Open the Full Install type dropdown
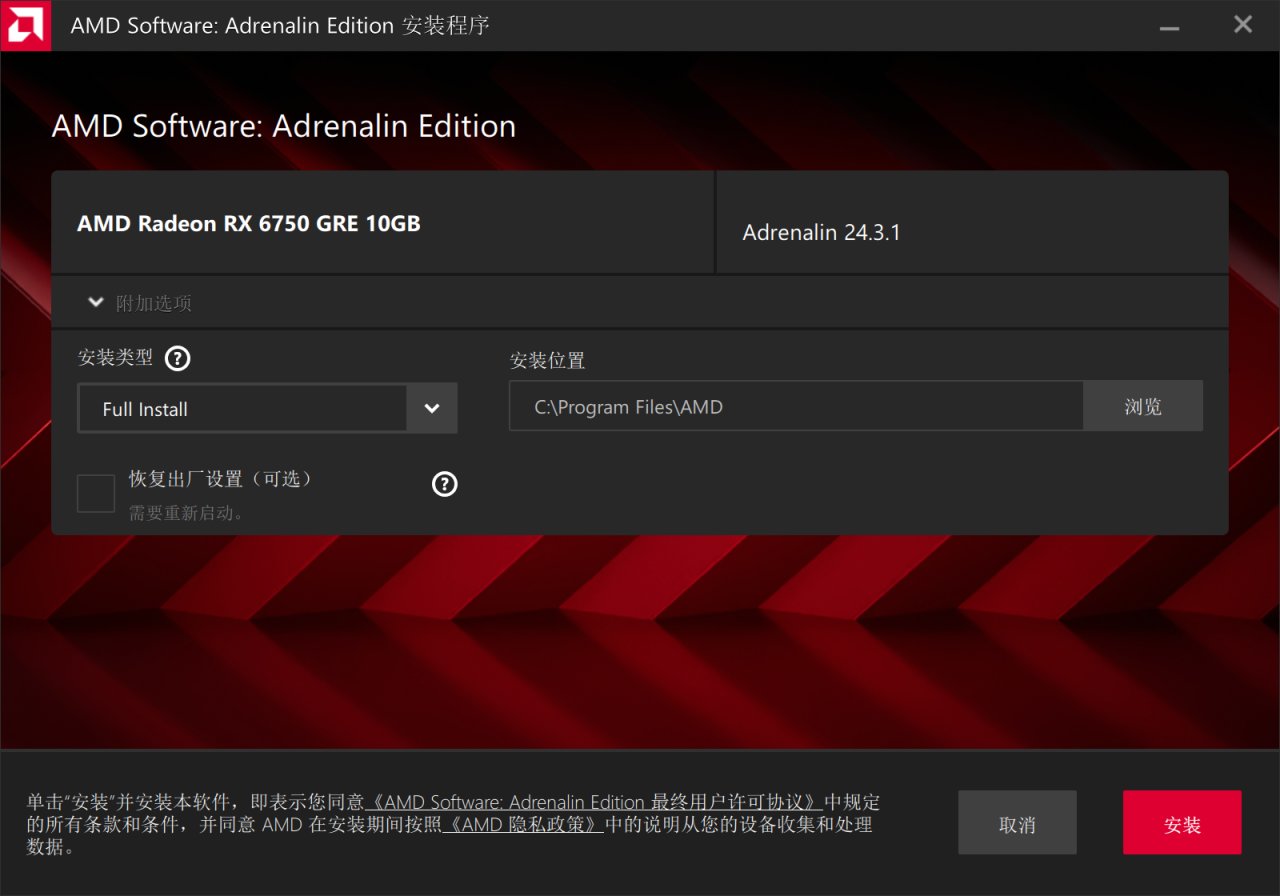The image size is (1280, 896). (267, 408)
